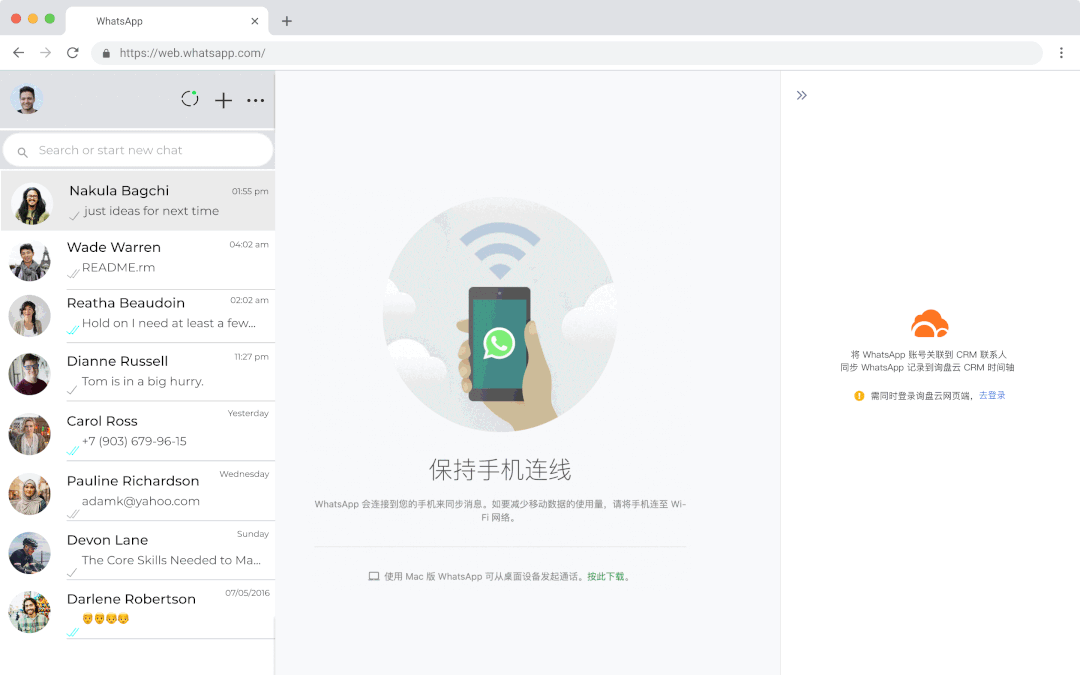Open the Wade Warren chat by name

pyautogui.click(x=114, y=247)
